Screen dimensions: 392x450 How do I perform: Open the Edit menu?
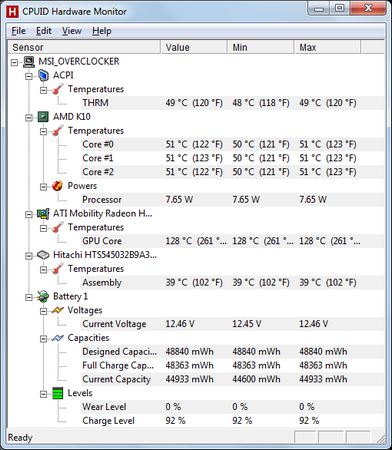point(44,31)
